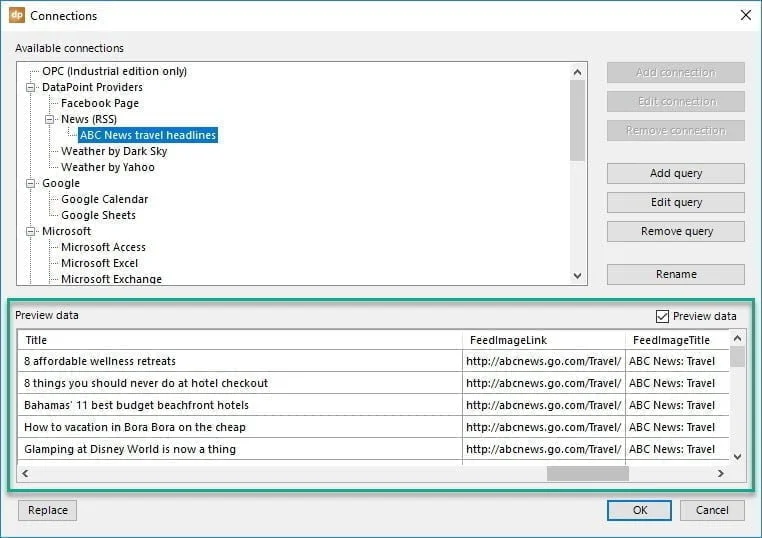Select OPC (Industrial edition only) entry

tap(114, 71)
